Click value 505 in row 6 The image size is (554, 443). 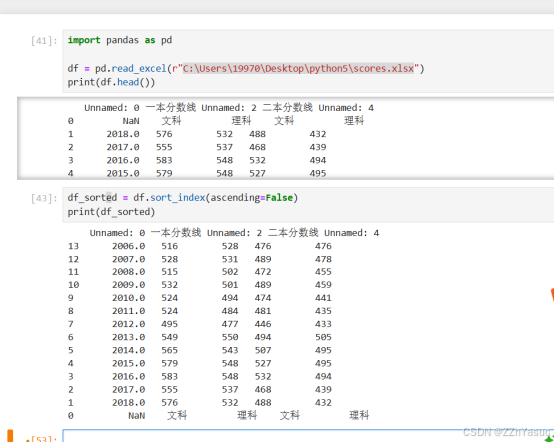(323, 337)
